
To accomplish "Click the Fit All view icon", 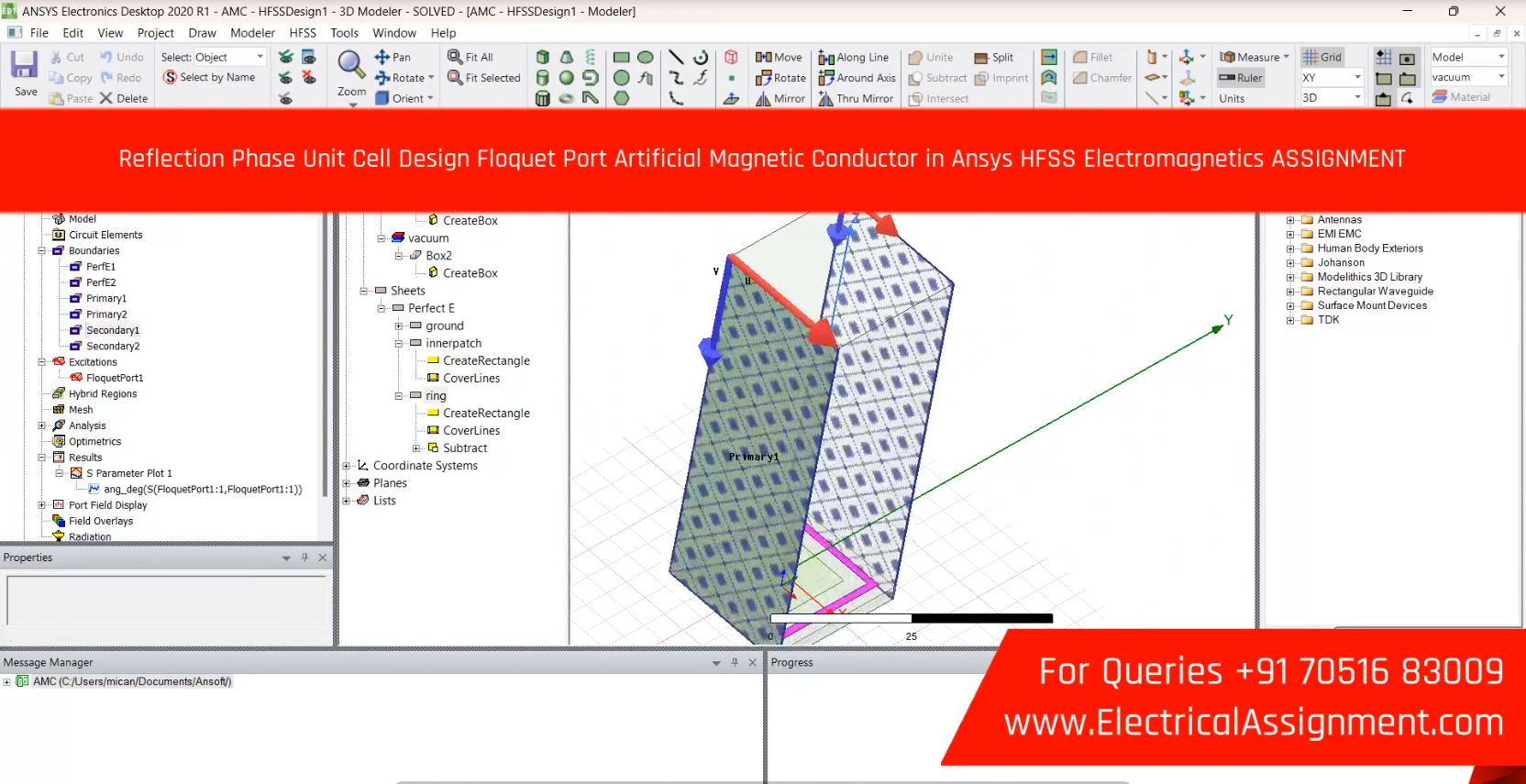I will (x=470, y=57).
